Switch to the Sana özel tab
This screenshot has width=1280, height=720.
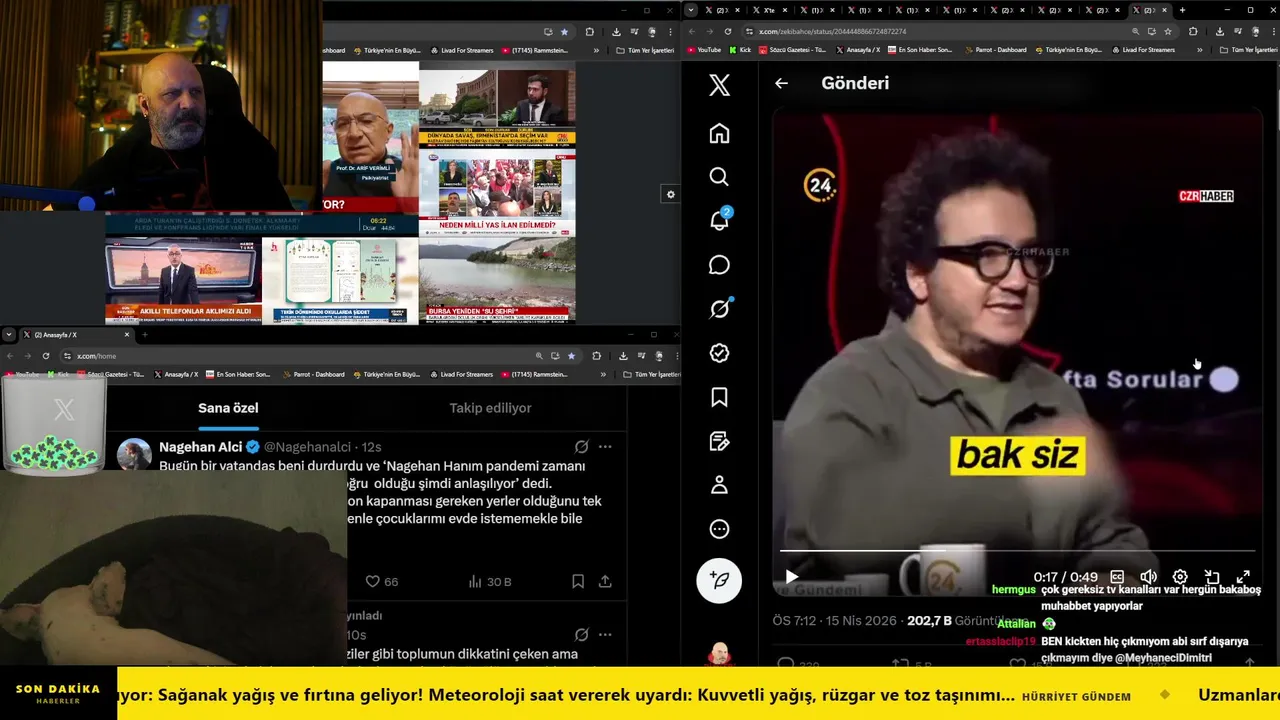pyautogui.click(x=228, y=408)
